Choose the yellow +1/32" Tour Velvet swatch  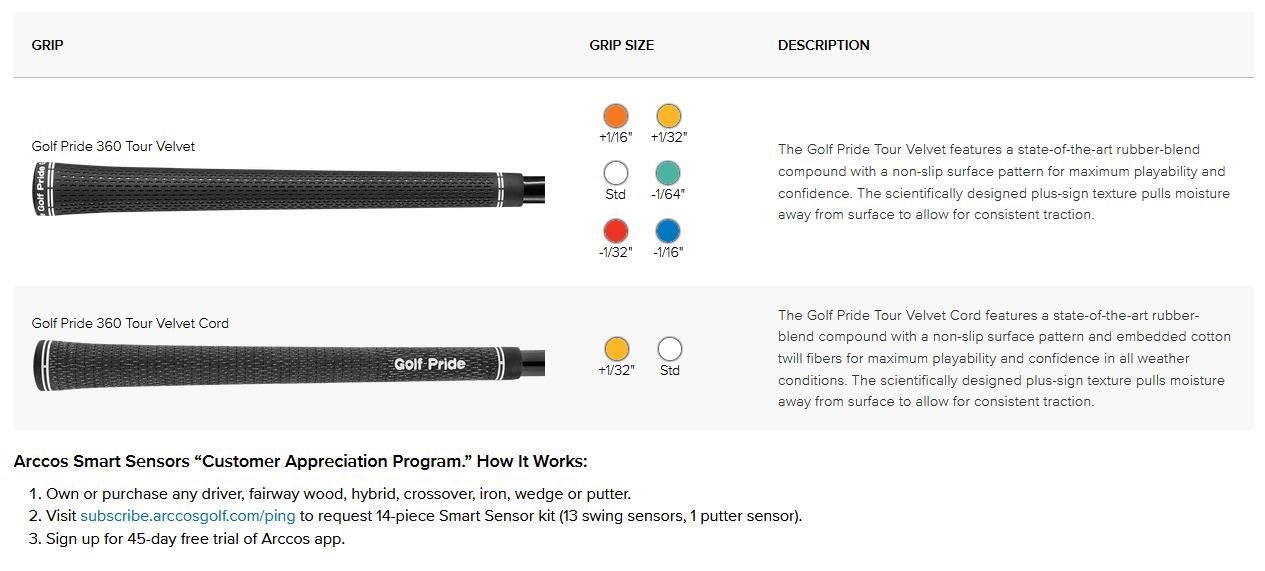click(668, 116)
